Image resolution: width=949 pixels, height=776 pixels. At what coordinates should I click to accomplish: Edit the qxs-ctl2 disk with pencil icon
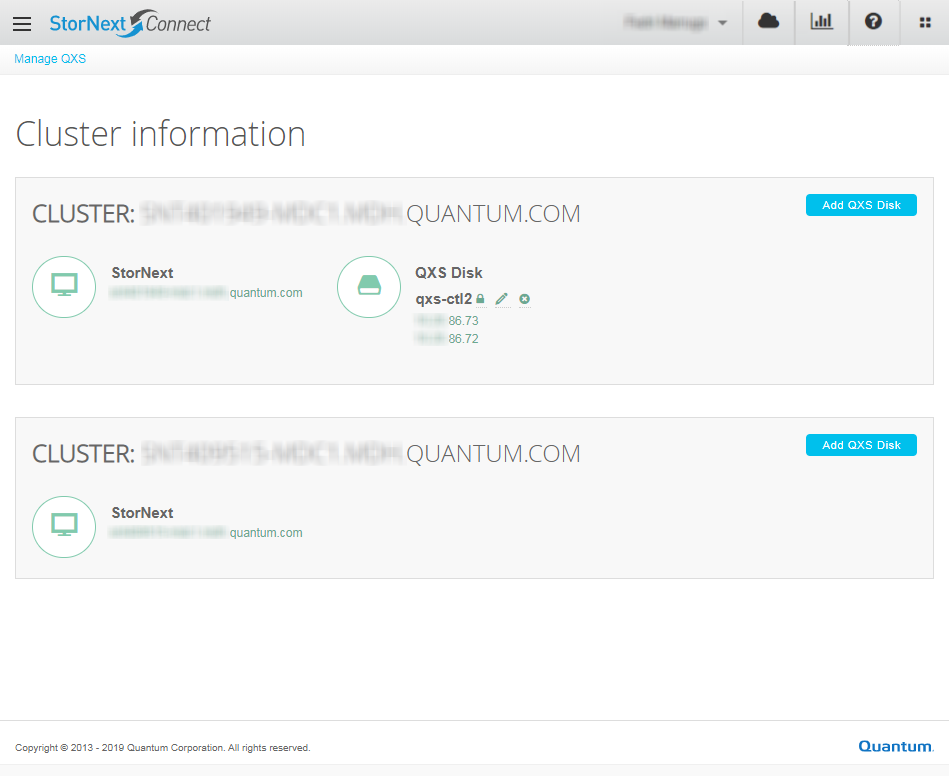click(502, 299)
